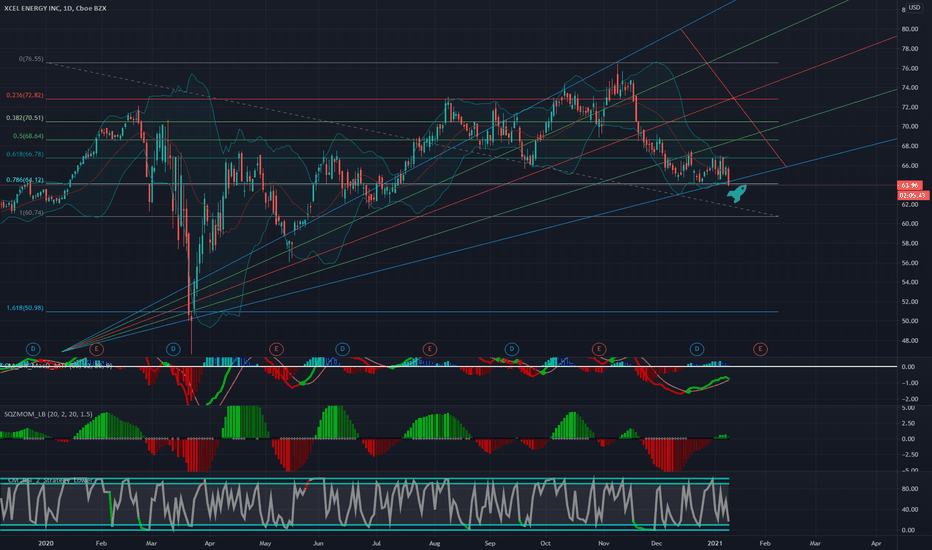
Task: Click the 68.00 price axis value
Action: tap(909, 146)
